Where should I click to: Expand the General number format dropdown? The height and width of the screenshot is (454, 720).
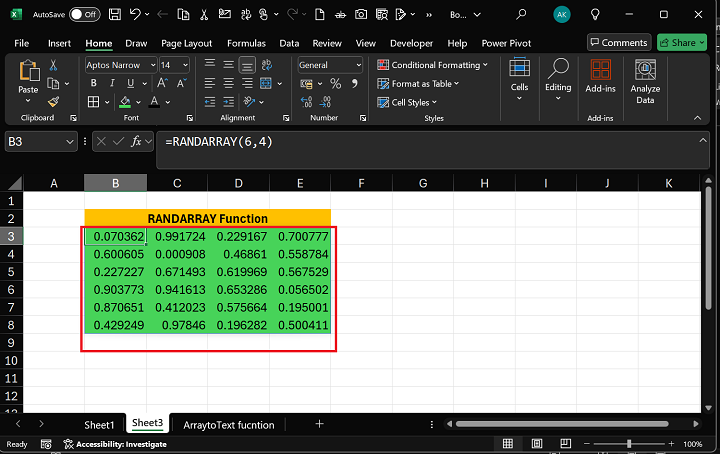point(361,65)
